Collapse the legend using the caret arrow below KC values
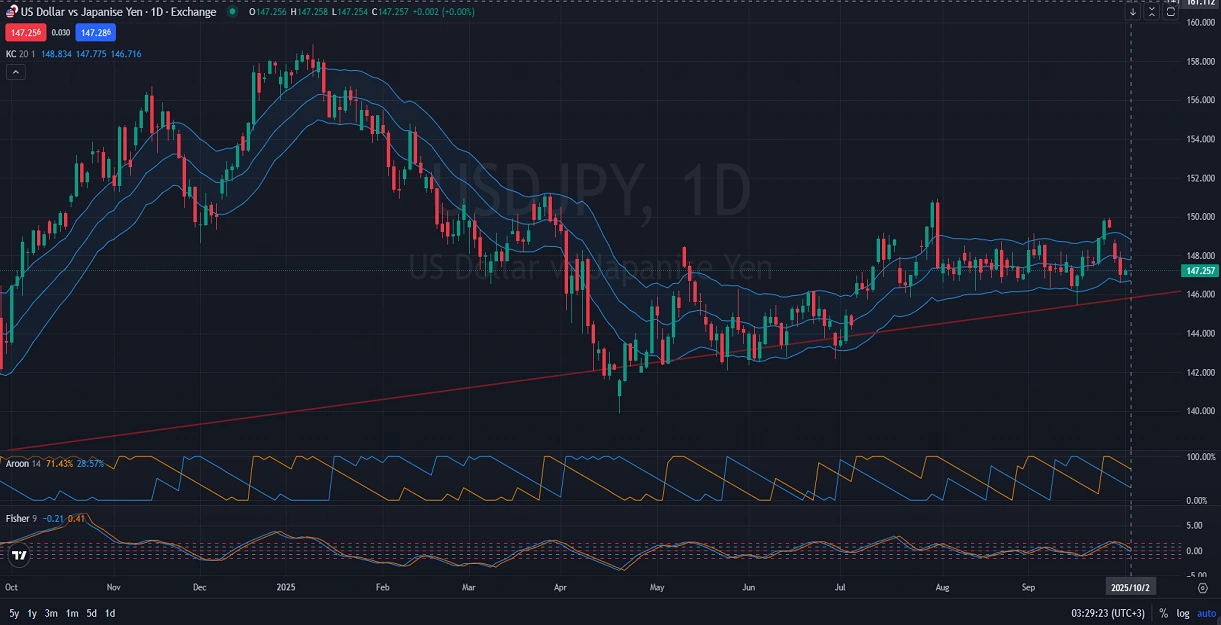1221x625 pixels. coord(14,72)
